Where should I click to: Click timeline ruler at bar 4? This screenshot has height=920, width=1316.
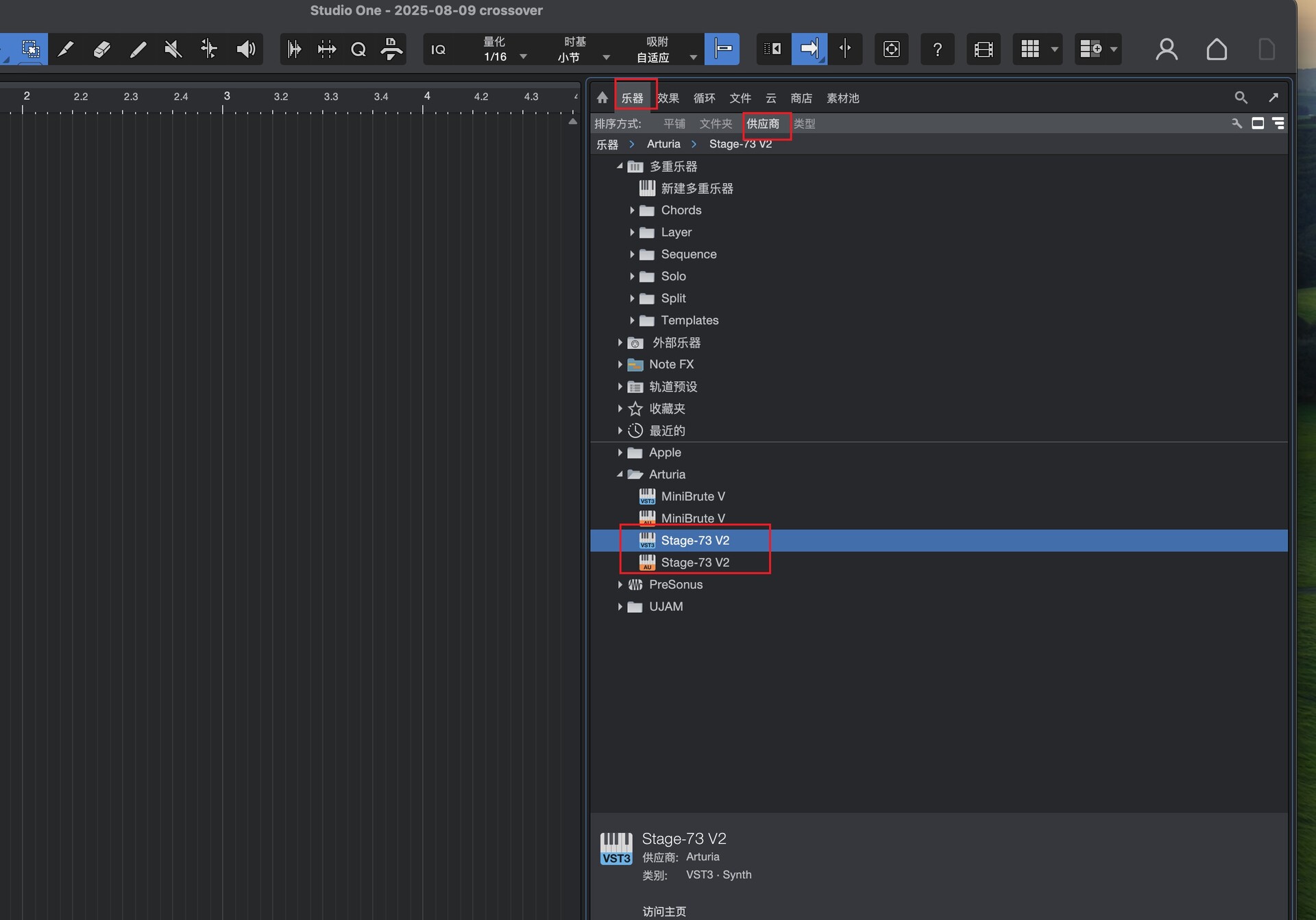pos(426,97)
